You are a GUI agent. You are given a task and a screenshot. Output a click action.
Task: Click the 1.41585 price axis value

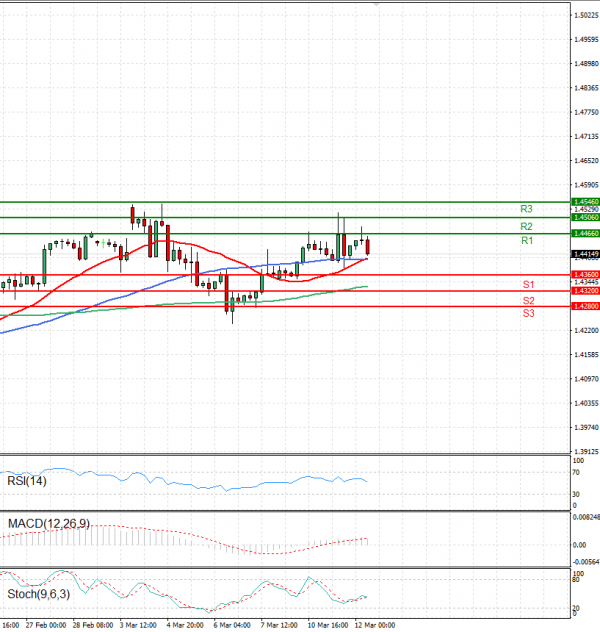tap(586, 355)
